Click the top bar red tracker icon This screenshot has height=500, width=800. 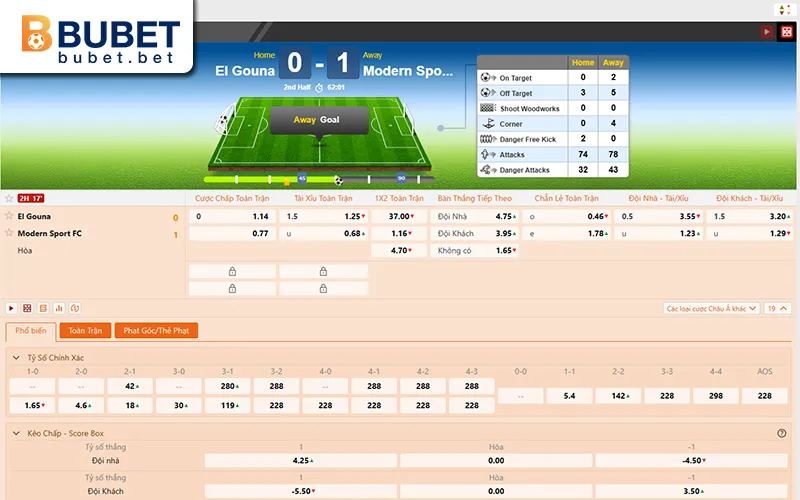tap(786, 32)
